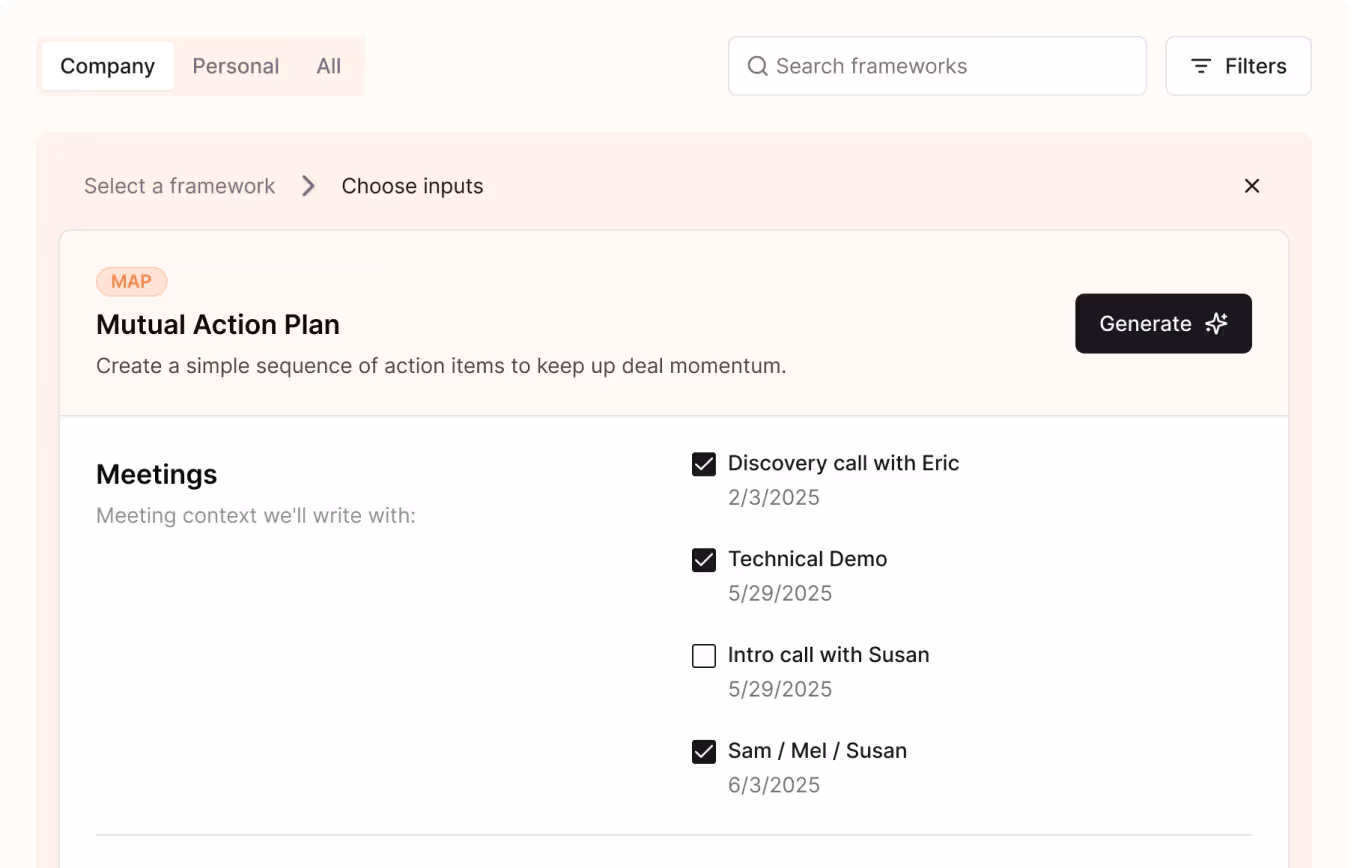1348x868 pixels.
Task: Click the Choose inputs breadcrumb step
Action: 412,186
